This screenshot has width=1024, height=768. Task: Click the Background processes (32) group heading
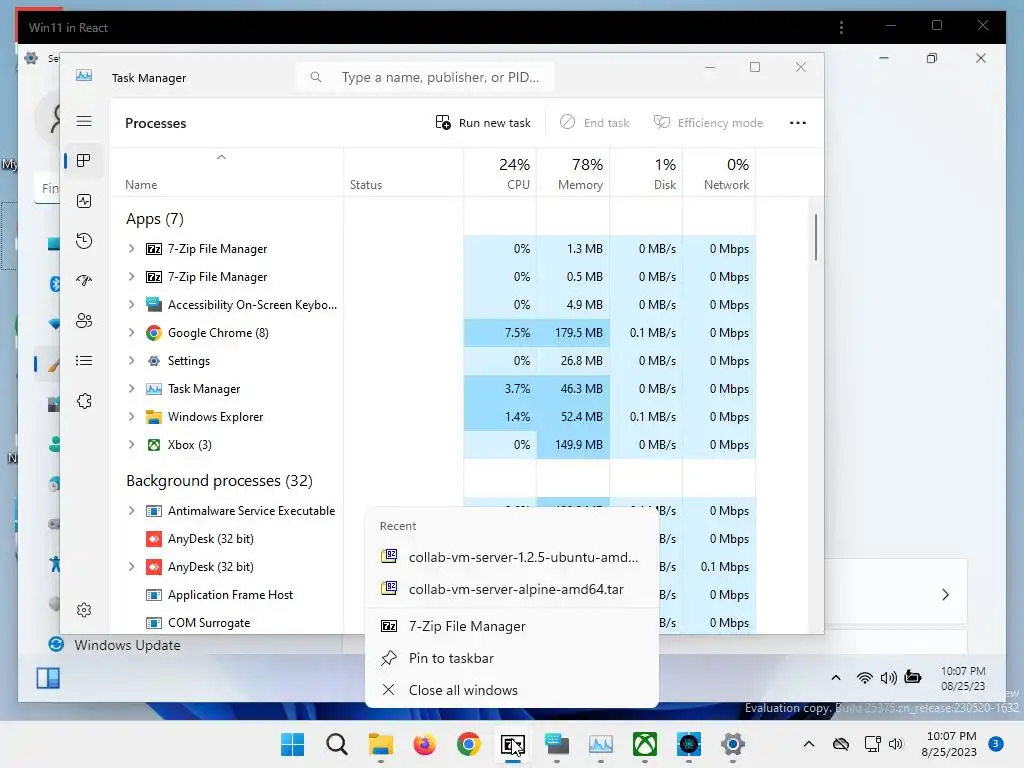[219, 481]
